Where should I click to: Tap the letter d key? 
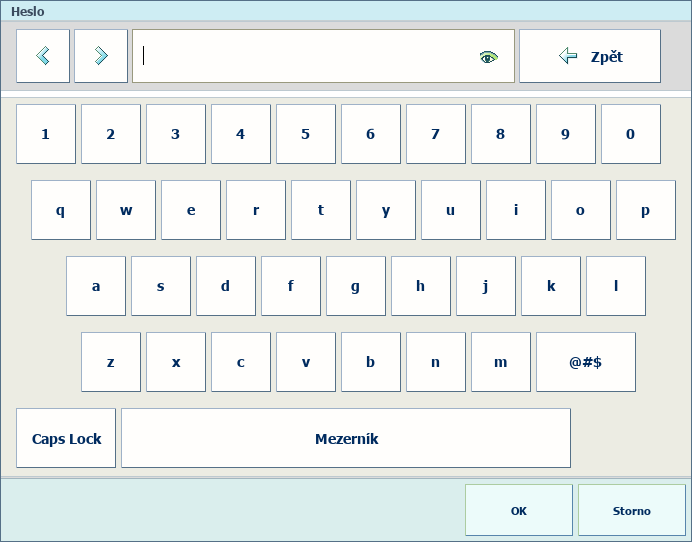coord(226,286)
